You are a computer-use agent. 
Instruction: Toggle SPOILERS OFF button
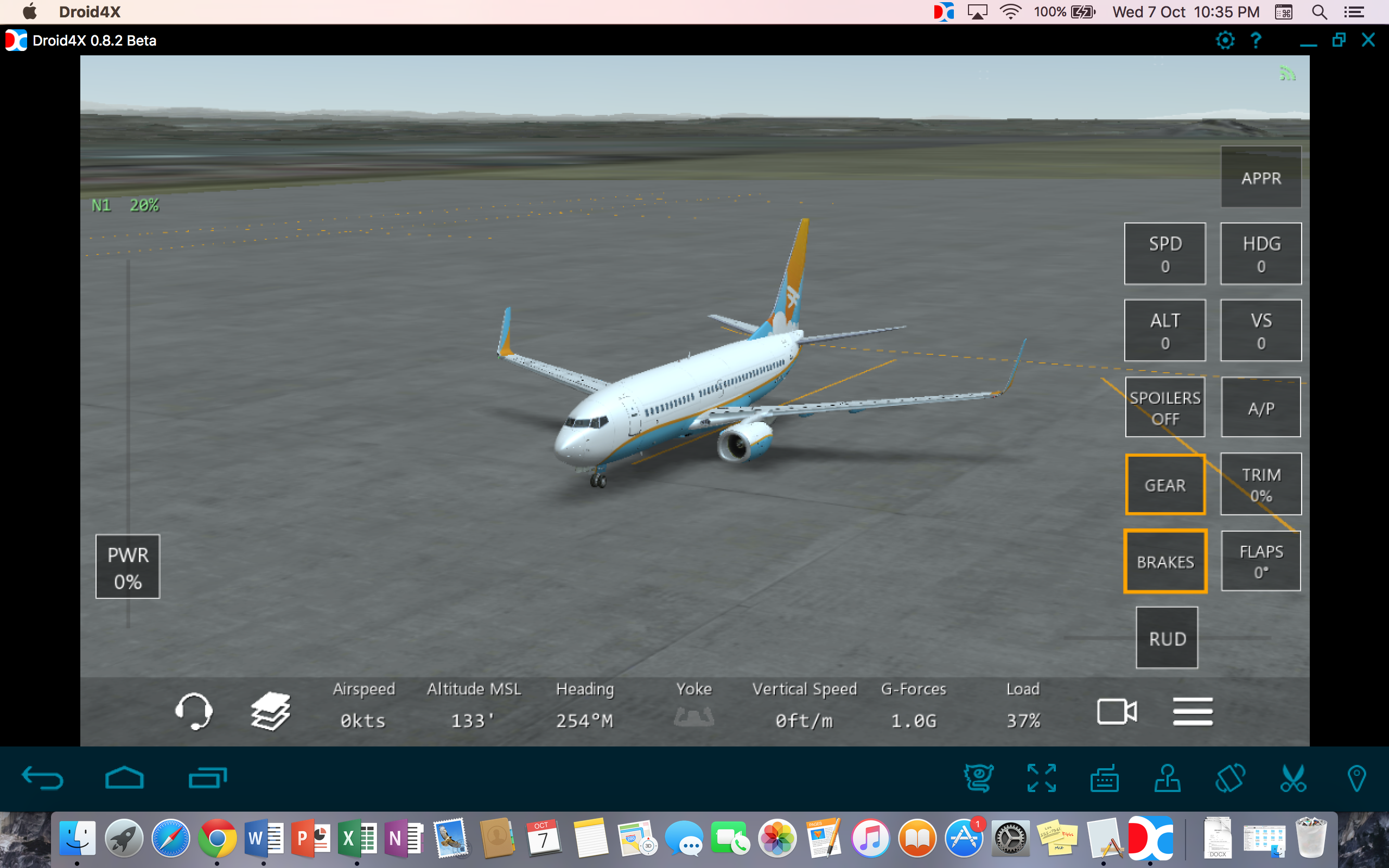click(x=1164, y=407)
